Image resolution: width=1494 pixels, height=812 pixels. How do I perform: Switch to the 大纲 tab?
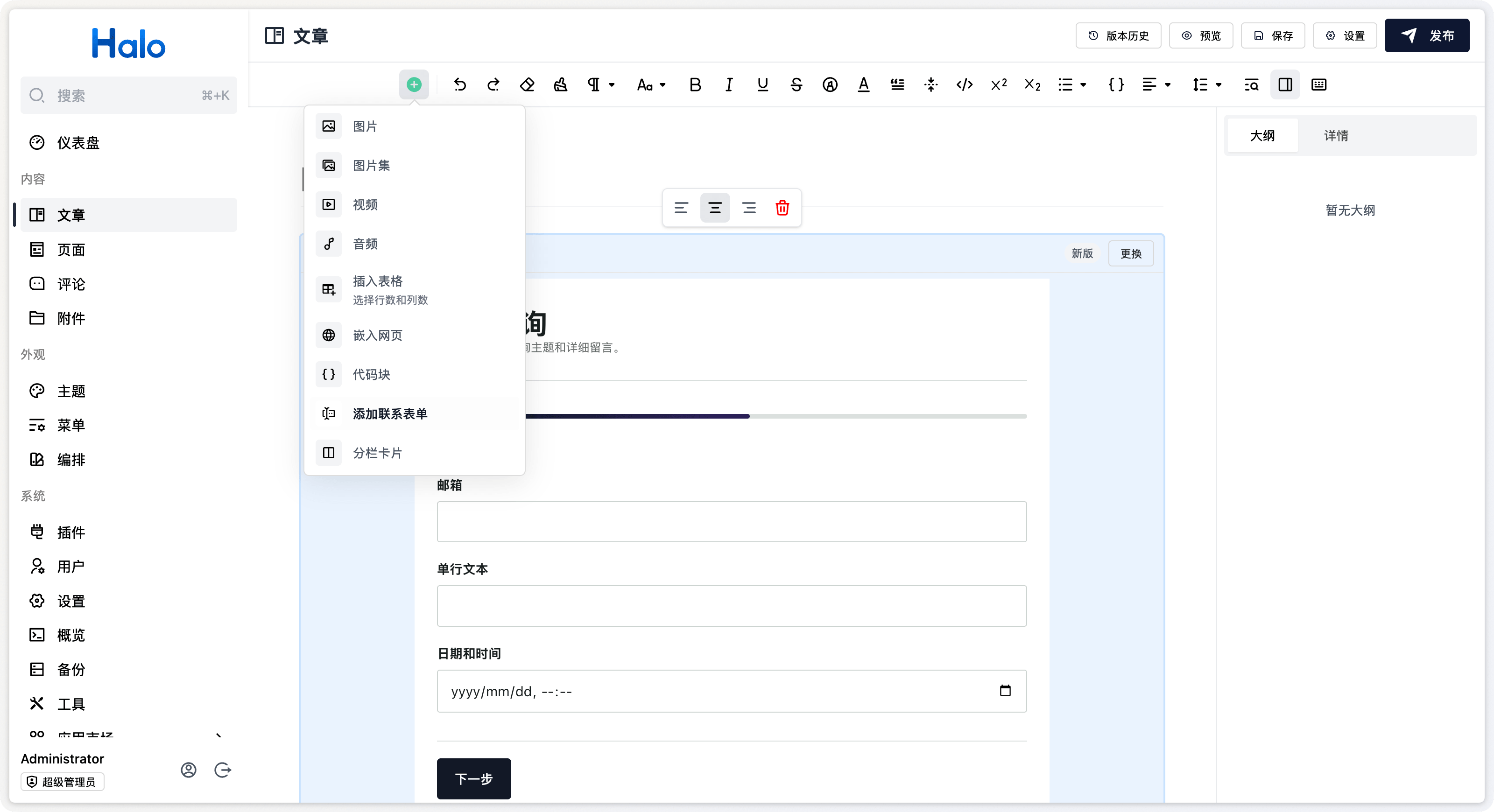[x=1262, y=136]
